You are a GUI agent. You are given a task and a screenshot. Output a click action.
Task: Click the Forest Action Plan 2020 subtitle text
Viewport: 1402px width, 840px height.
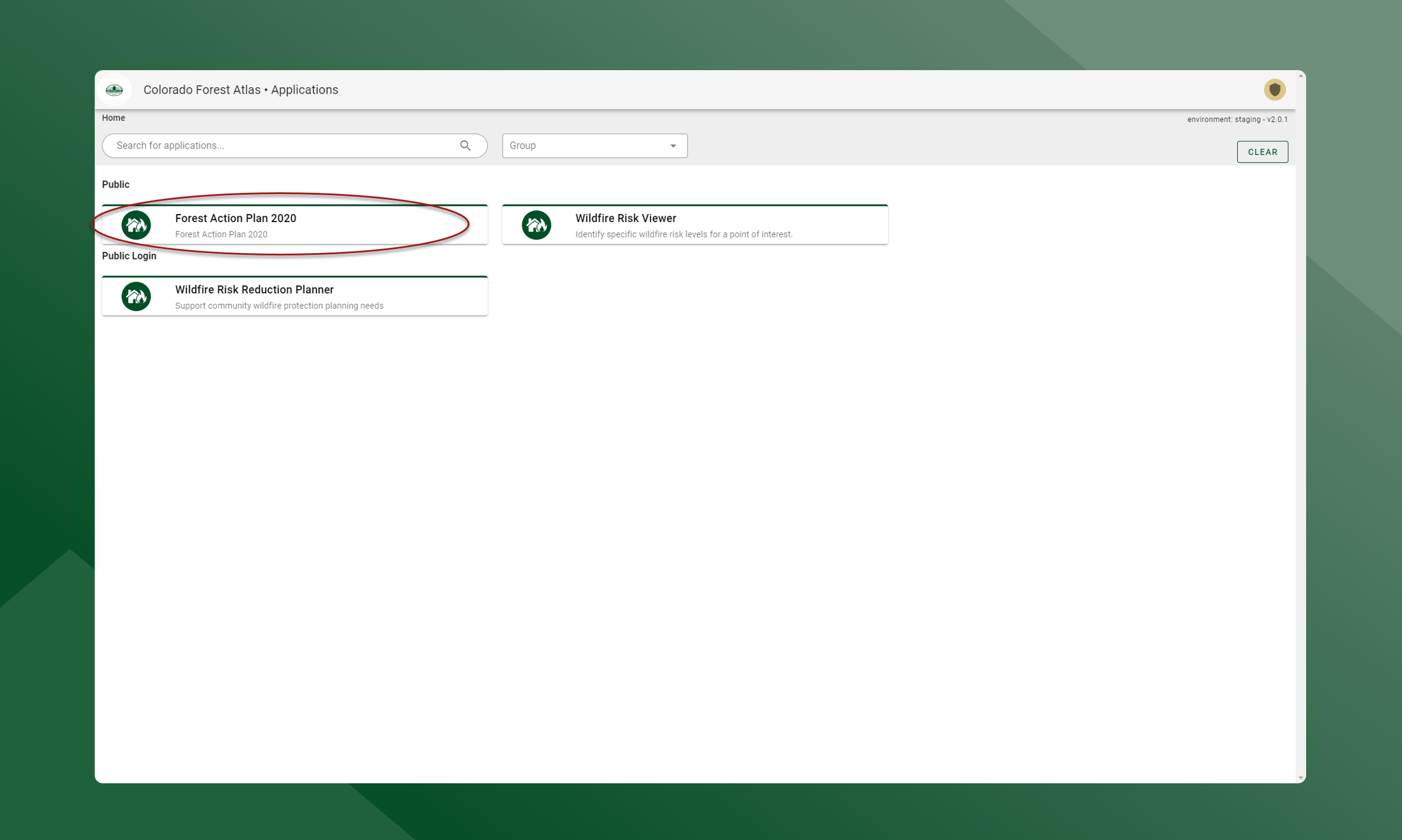pyautogui.click(x=221, y=234)
